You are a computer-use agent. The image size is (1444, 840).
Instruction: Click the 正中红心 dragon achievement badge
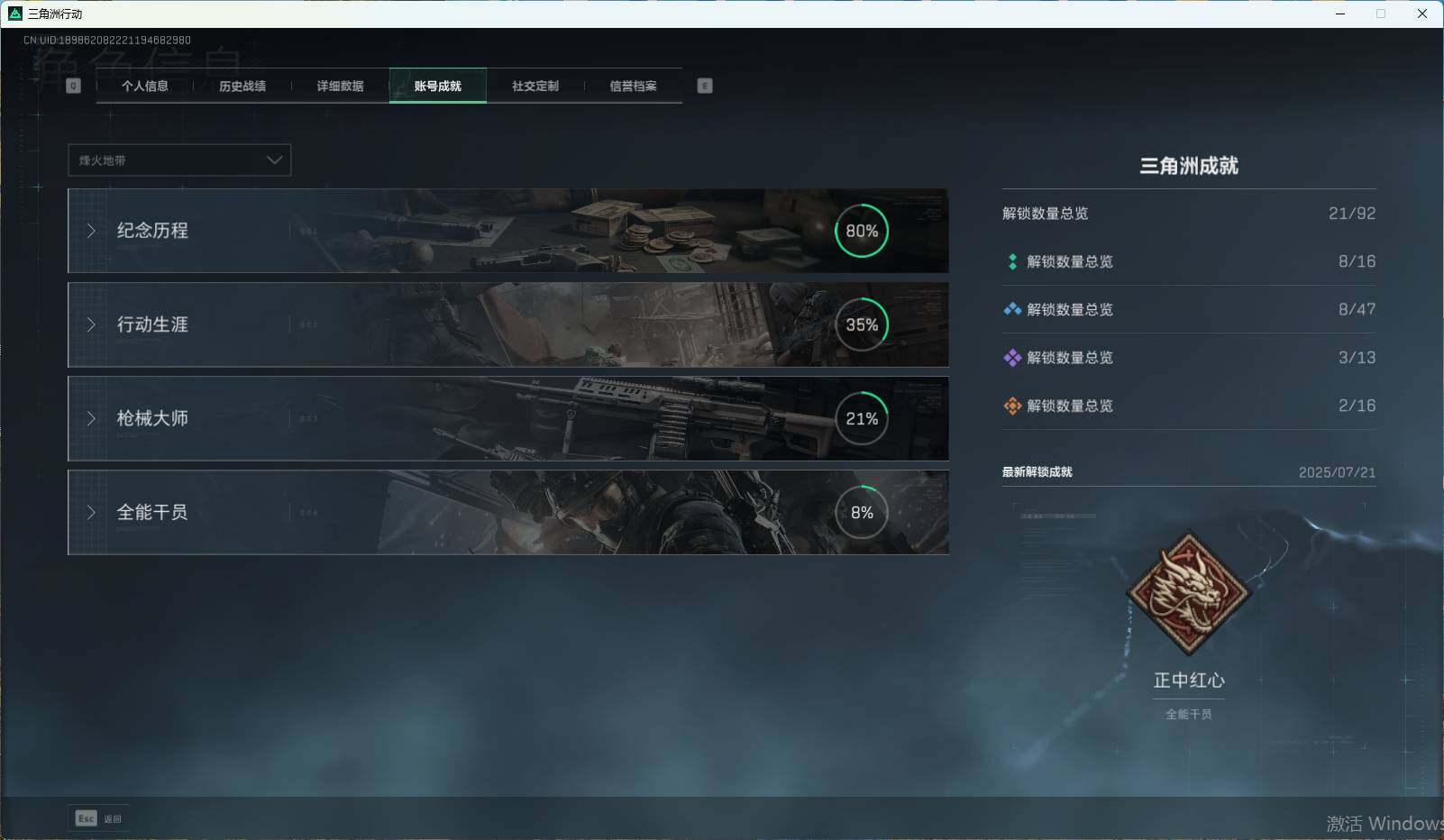[1189, 592]
